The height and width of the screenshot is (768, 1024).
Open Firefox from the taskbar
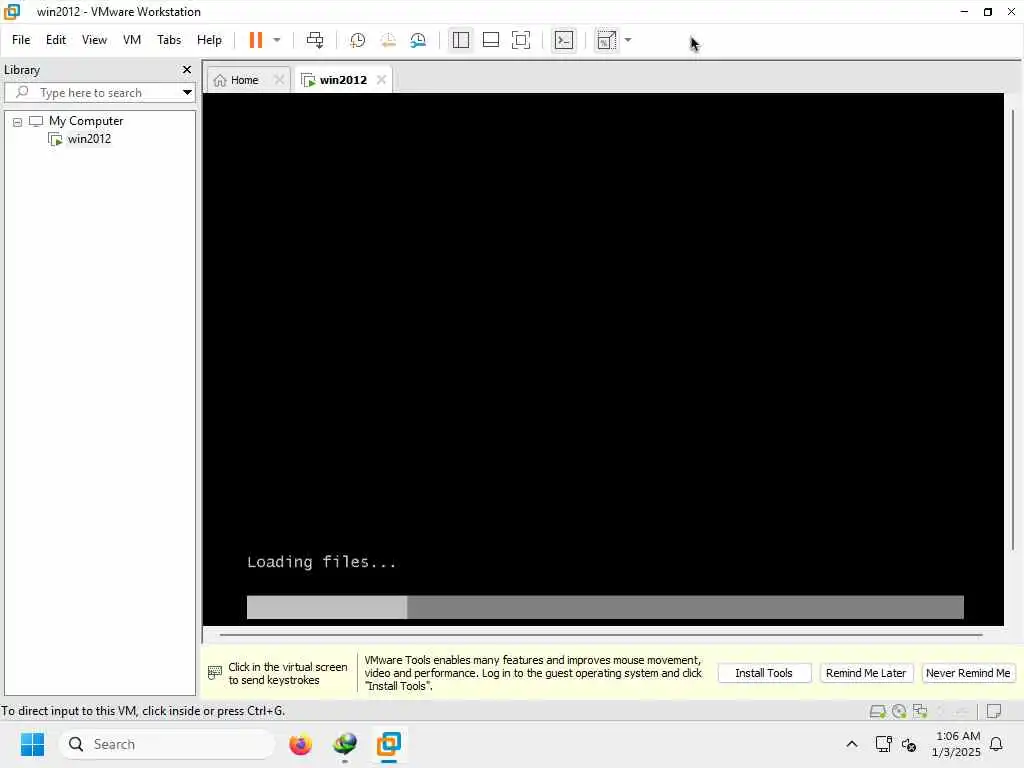click(x=300, y=744)
